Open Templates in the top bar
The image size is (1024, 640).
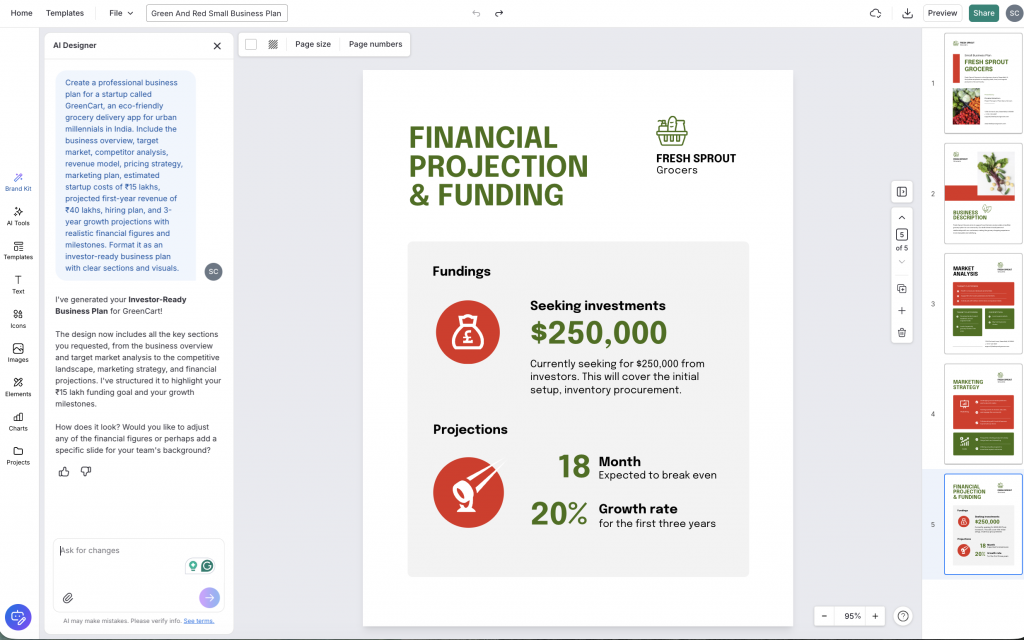pos(65,13)
